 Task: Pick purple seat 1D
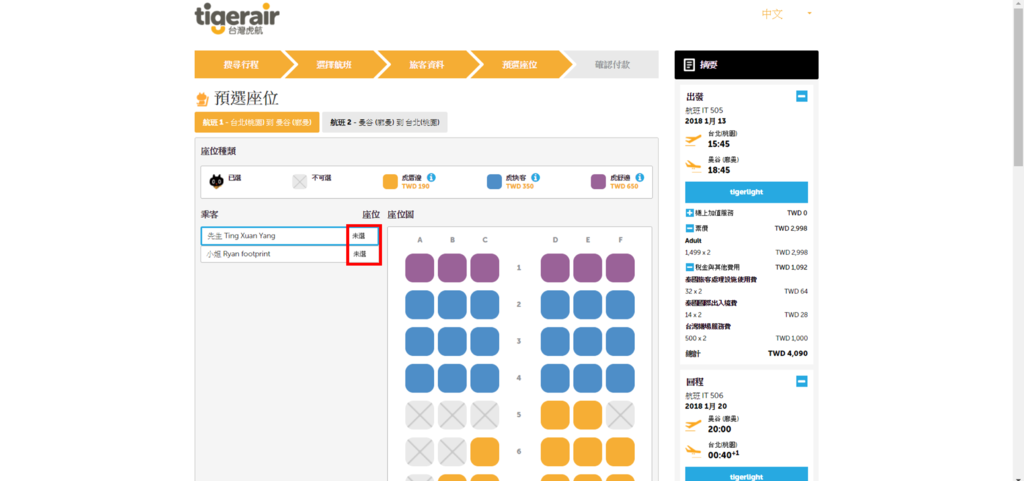tap(555, 268)
